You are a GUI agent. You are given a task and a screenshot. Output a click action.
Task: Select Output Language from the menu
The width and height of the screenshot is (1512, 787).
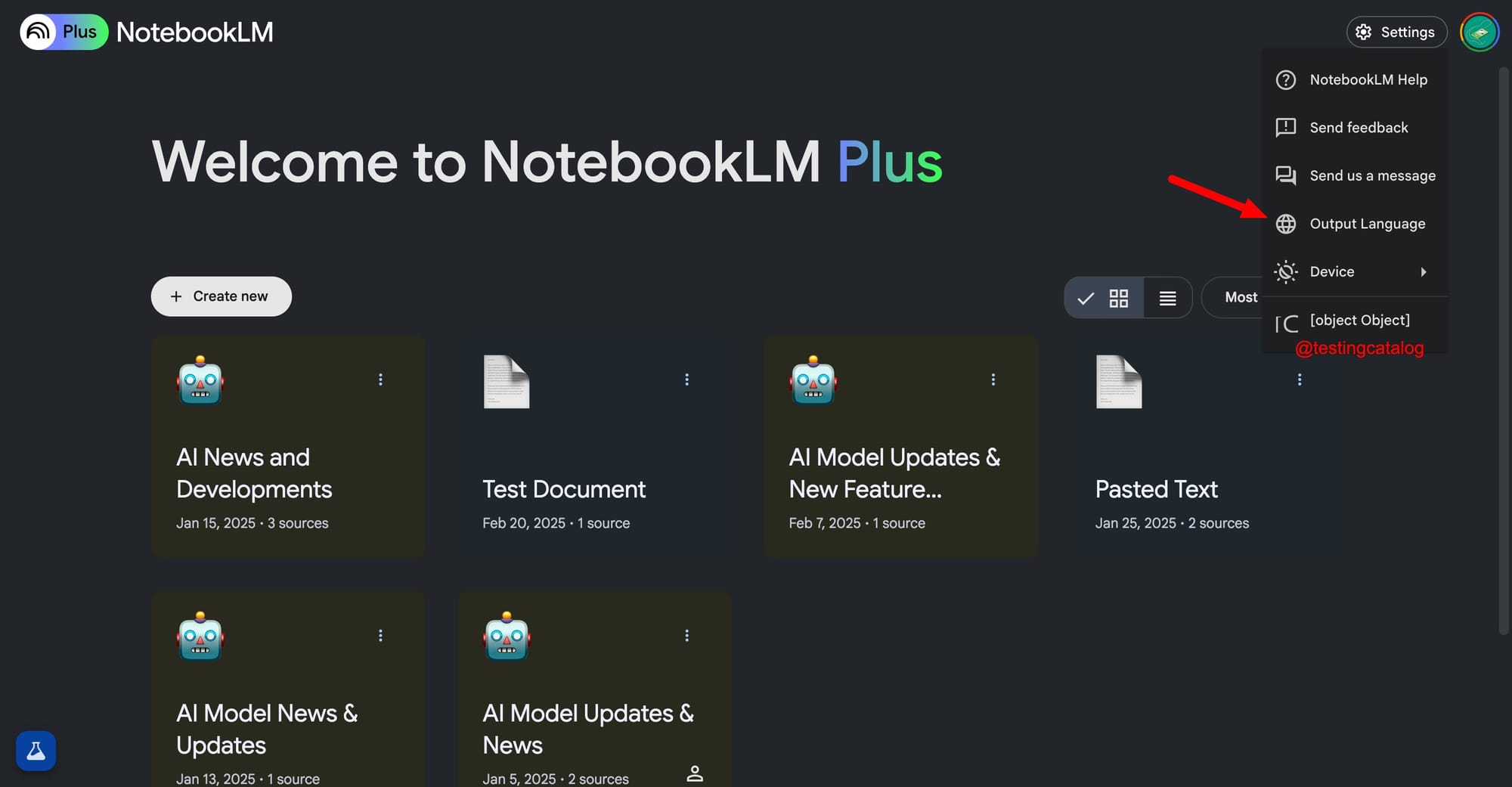pos(1355,224)
